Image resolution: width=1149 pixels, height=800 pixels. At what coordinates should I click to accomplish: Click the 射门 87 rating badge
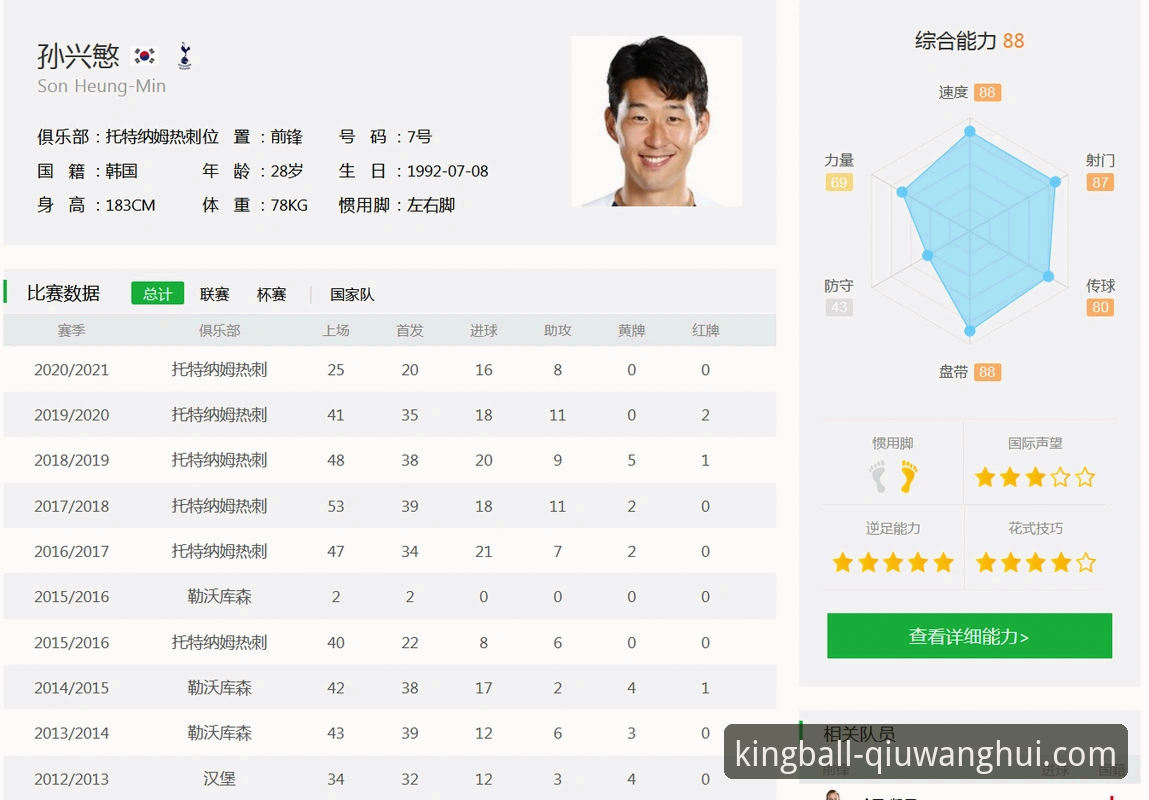click(1100, 182)
